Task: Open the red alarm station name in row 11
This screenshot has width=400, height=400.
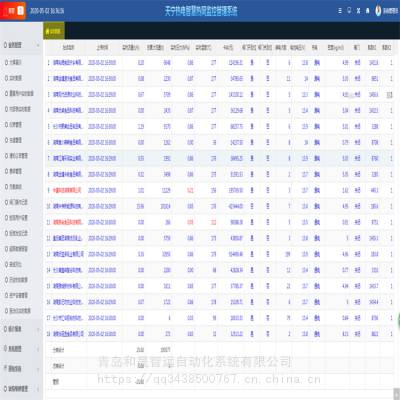Action: (68, 222)
